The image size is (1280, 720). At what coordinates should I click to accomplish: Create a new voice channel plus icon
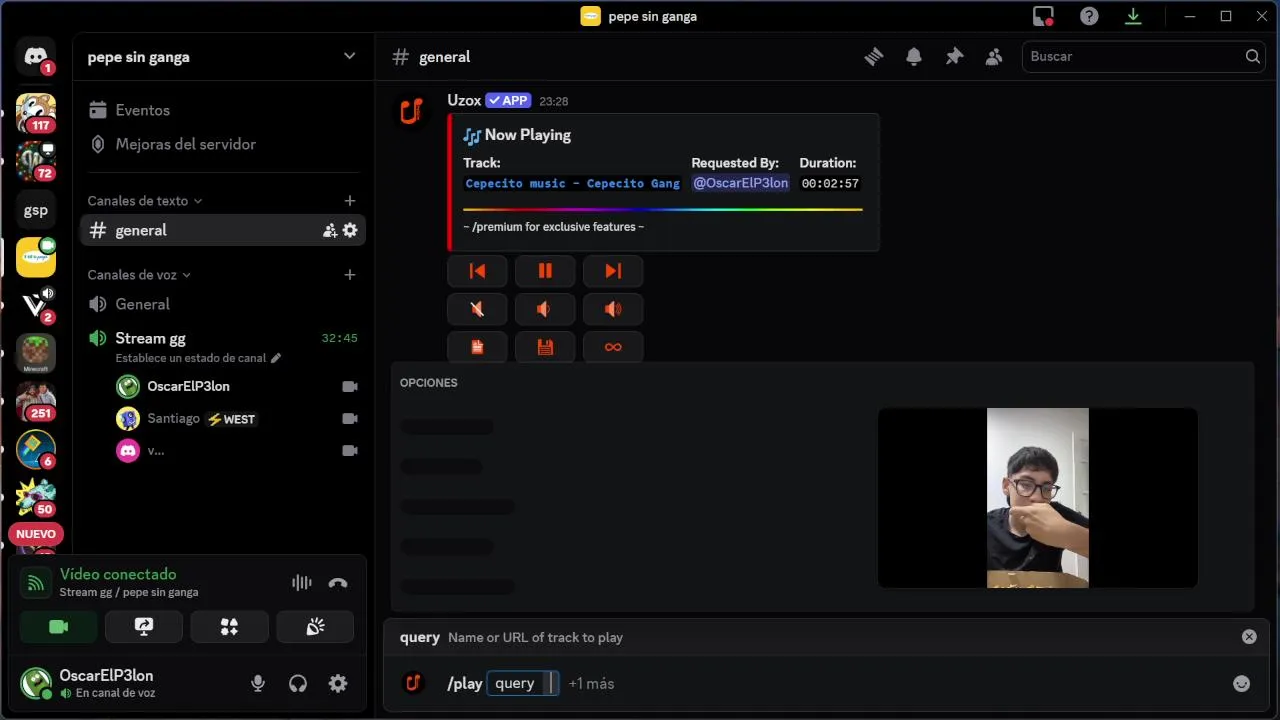349,275
